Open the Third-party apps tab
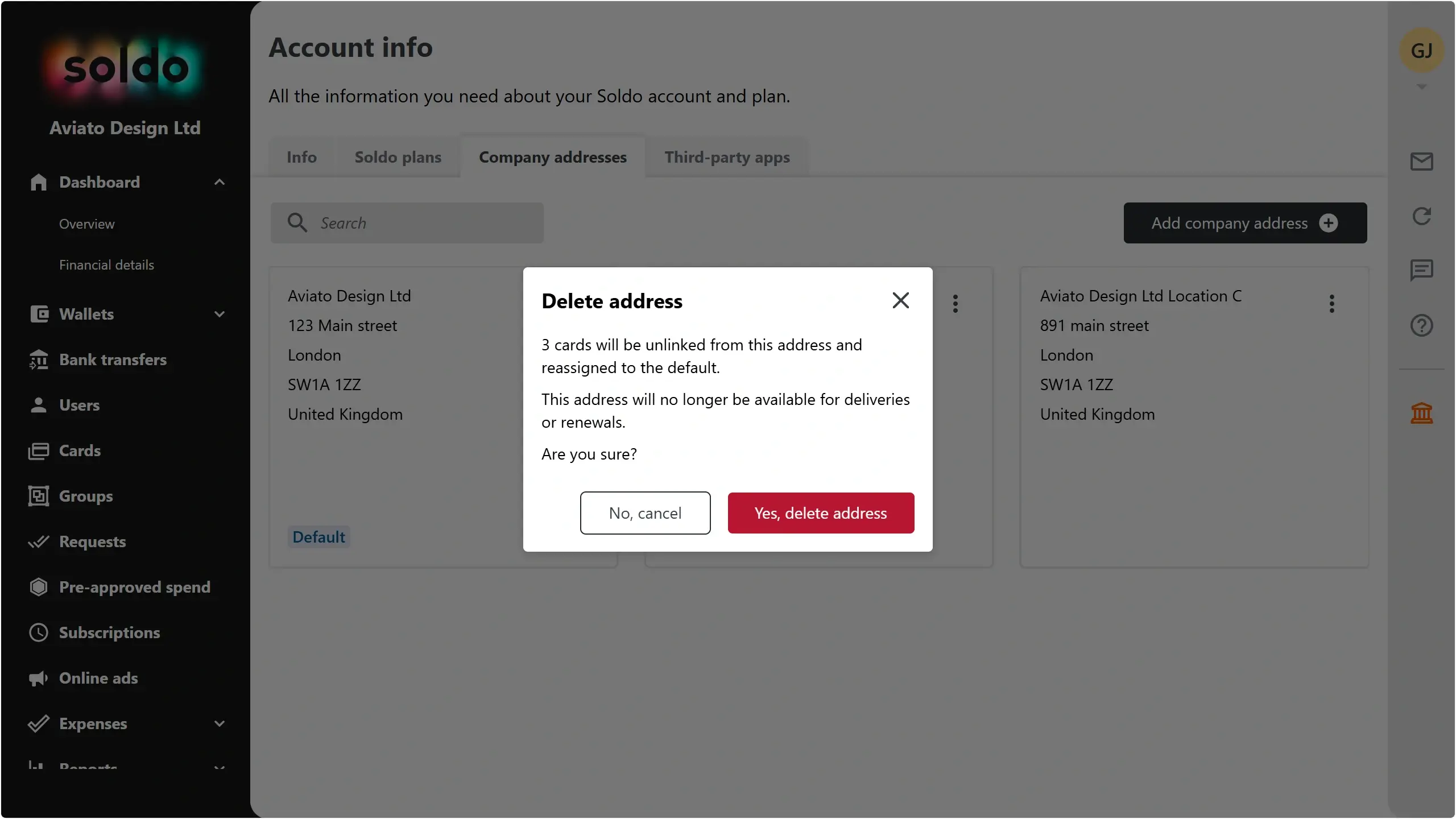This screenshot has width=1456, height=819. [x=727, y=157]
